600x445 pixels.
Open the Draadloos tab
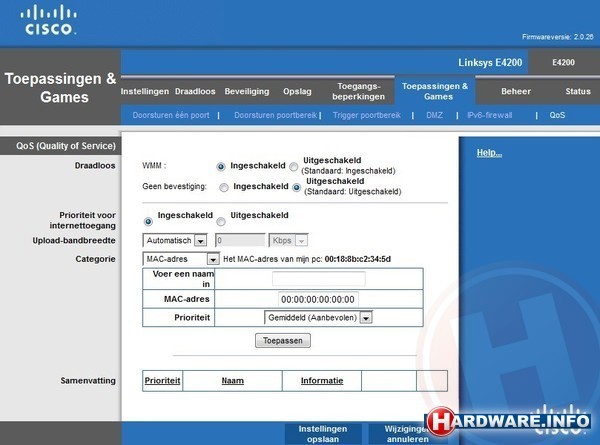click(x=195, y=91)
